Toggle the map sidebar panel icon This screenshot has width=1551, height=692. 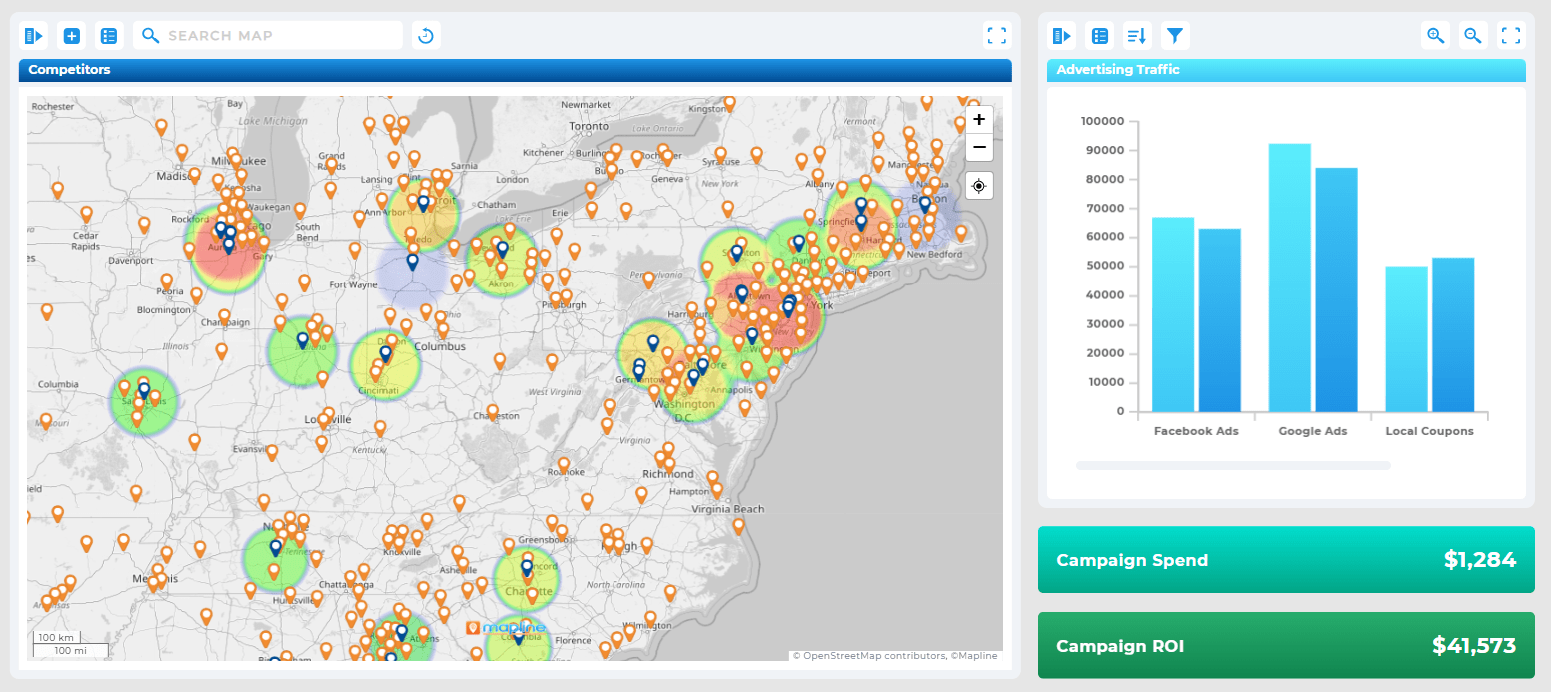point(33,35)
